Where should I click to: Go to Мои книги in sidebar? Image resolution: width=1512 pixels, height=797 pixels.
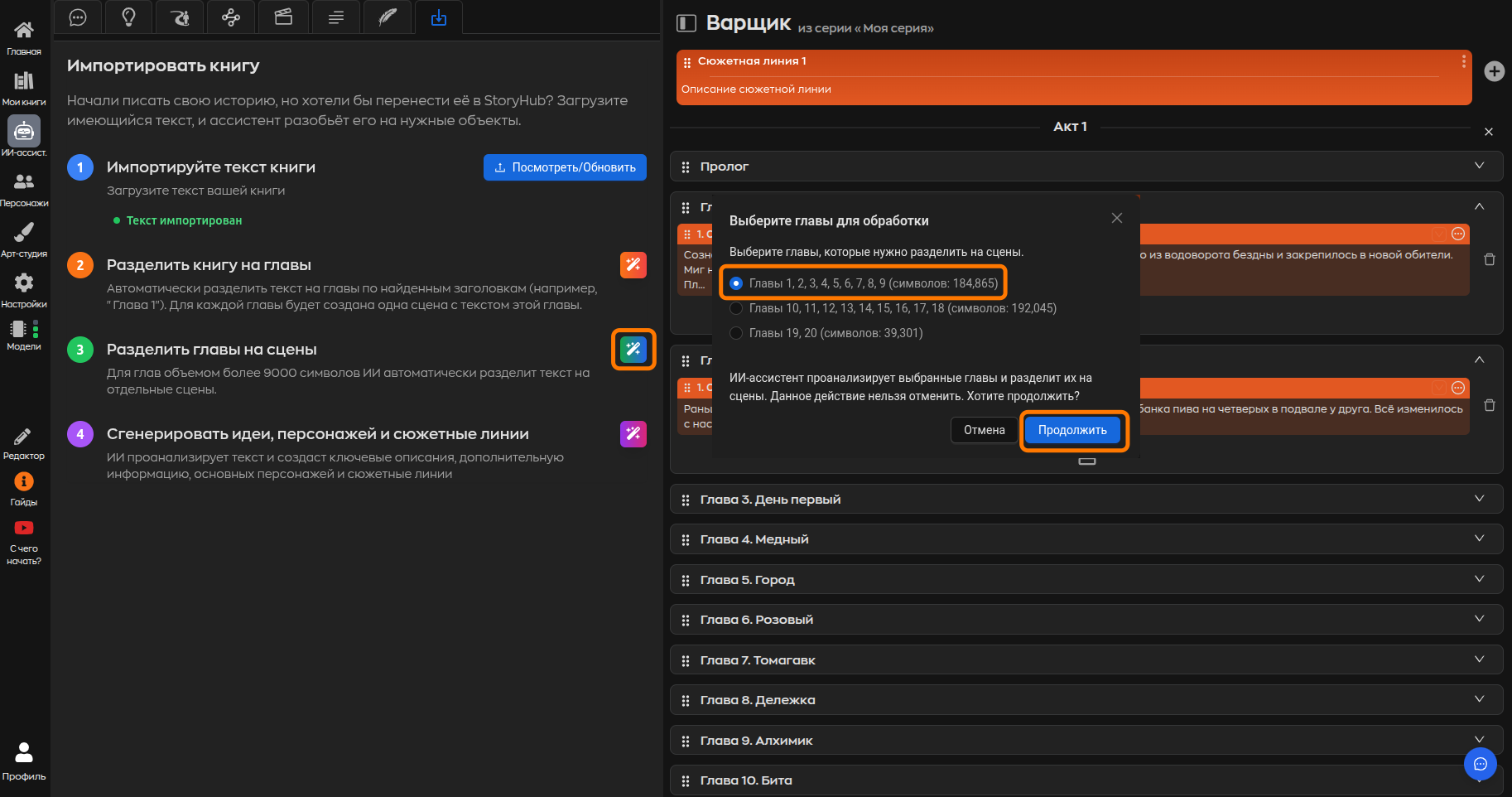pyautogui.click(x=24, y=88)
